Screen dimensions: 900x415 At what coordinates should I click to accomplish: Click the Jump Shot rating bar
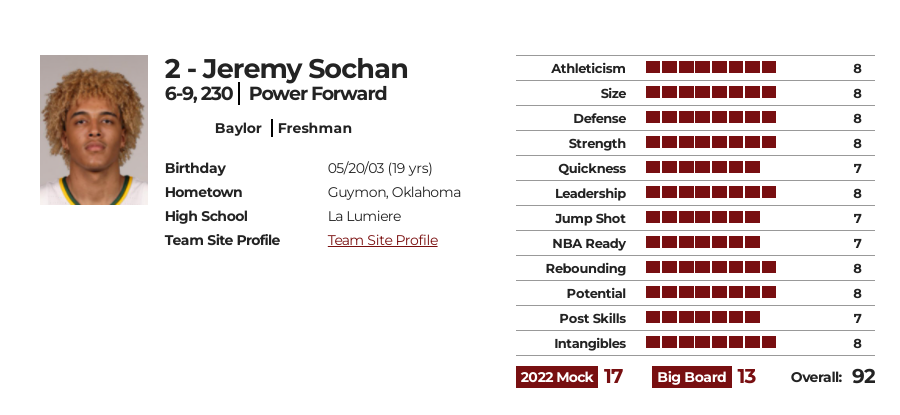coord(702,218)
